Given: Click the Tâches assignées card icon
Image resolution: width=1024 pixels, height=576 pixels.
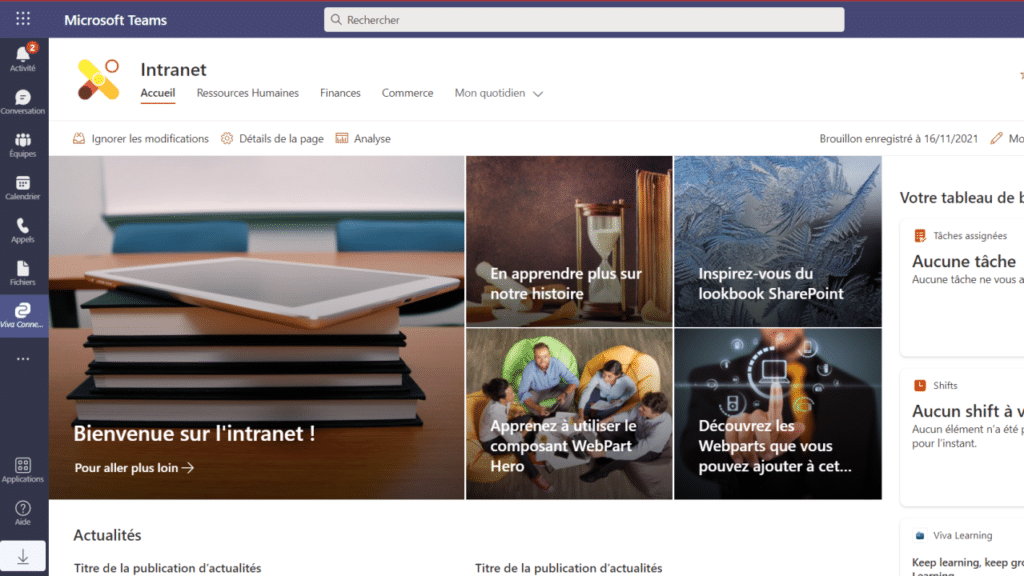Looking at the screenshot, I should pos(920,236).
